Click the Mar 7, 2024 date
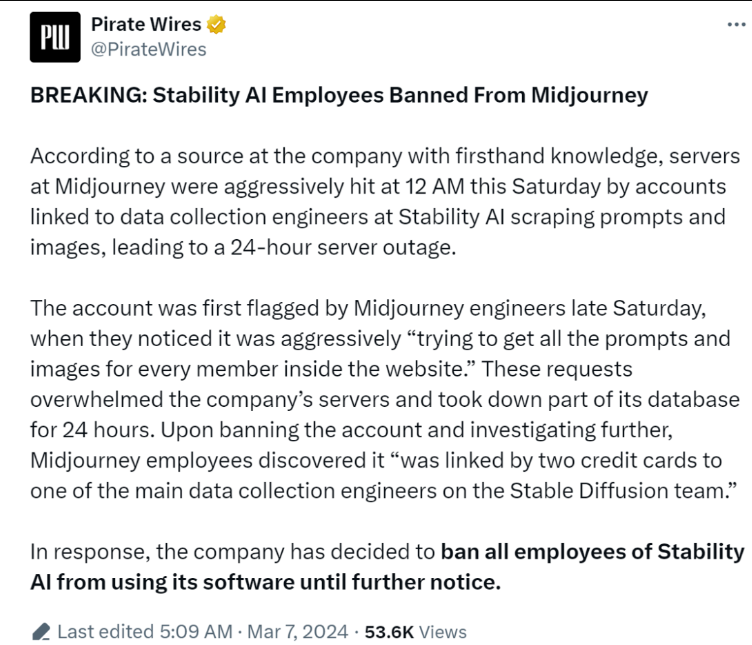Image resolution: width=752 pixels, height=645 pixels. (297, 631)
